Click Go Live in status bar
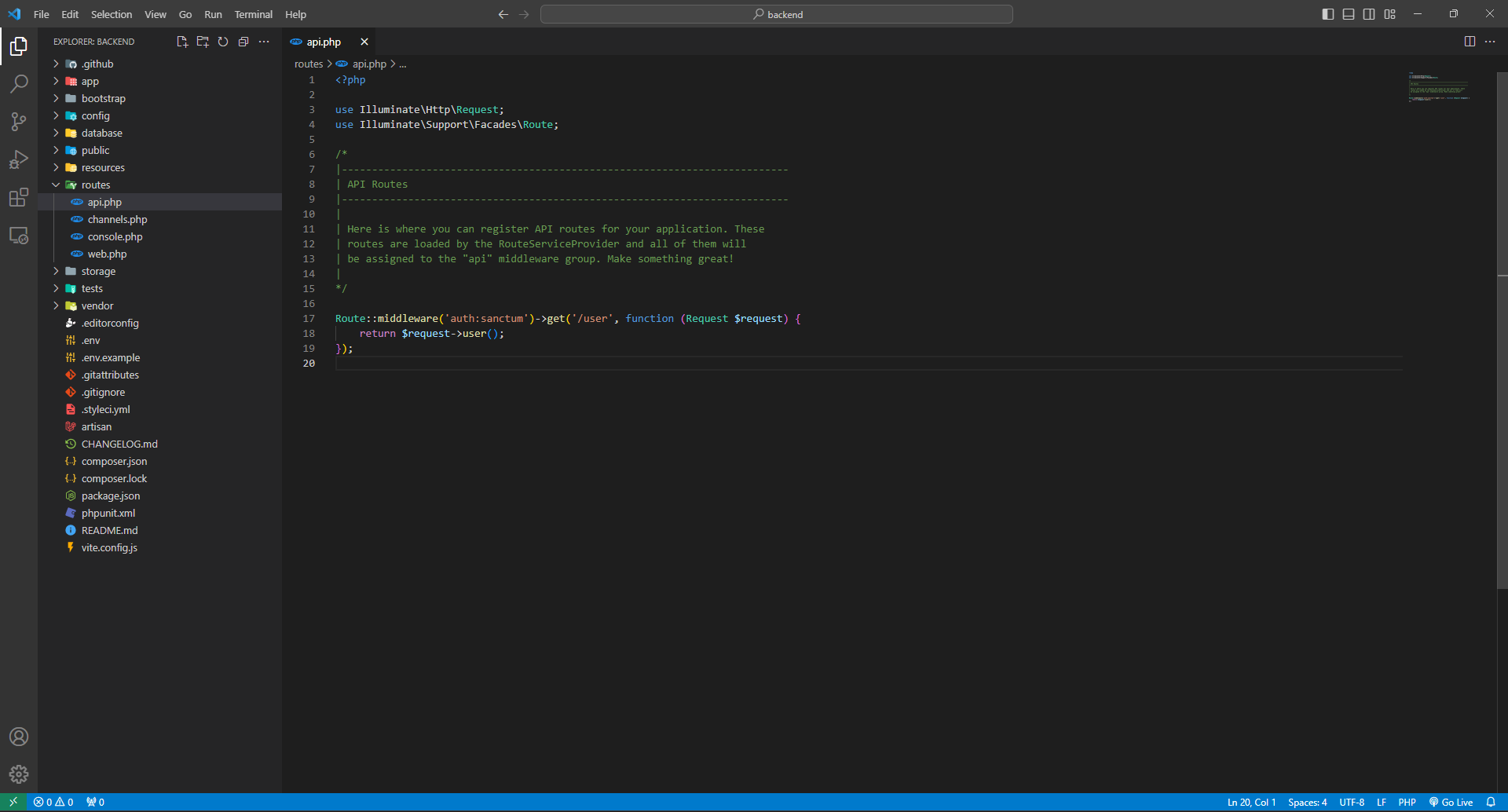The height and width of the screenshot is (812, 1508). click(x=1451, y=803)
